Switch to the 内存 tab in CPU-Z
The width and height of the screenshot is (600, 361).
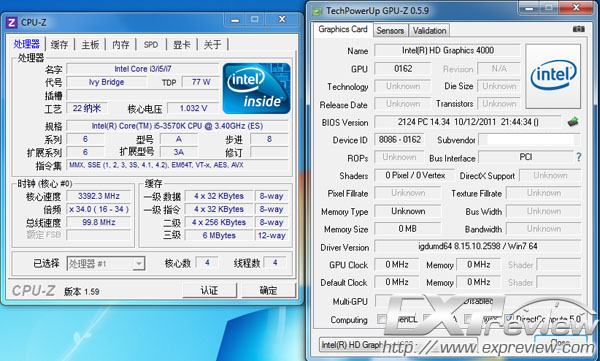pyautogui.click(x=121, y=45)
